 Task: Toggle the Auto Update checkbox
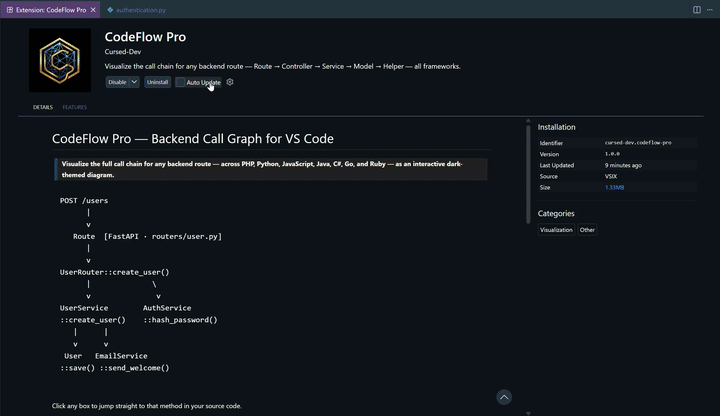(180, 82)
